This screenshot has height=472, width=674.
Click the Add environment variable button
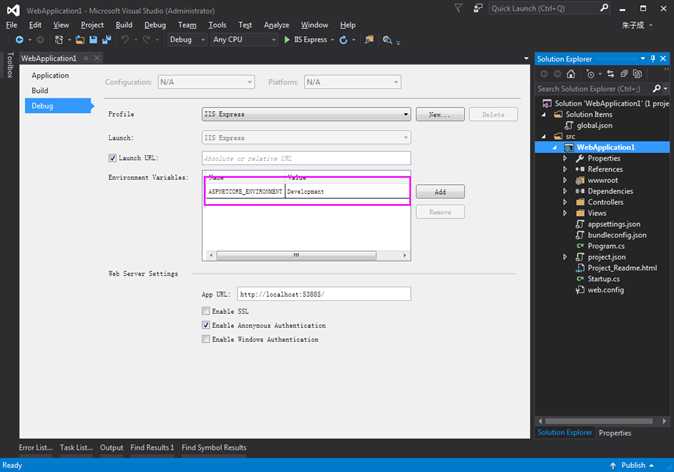coord(440,192)
